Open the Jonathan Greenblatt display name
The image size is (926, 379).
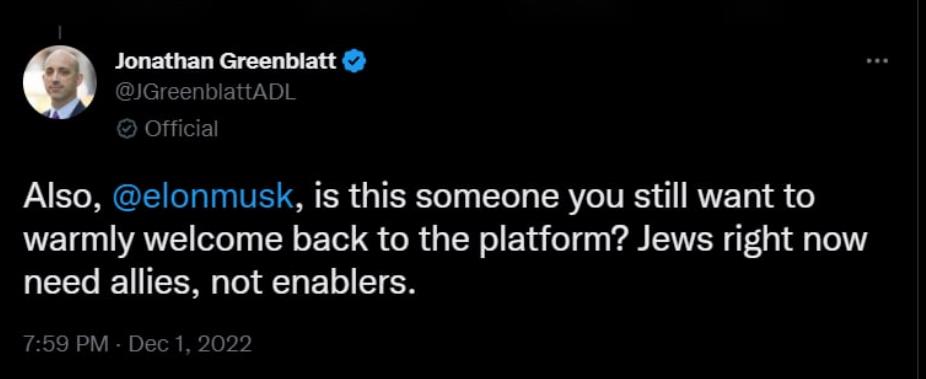pyautogui.click(x=227, y=60)
